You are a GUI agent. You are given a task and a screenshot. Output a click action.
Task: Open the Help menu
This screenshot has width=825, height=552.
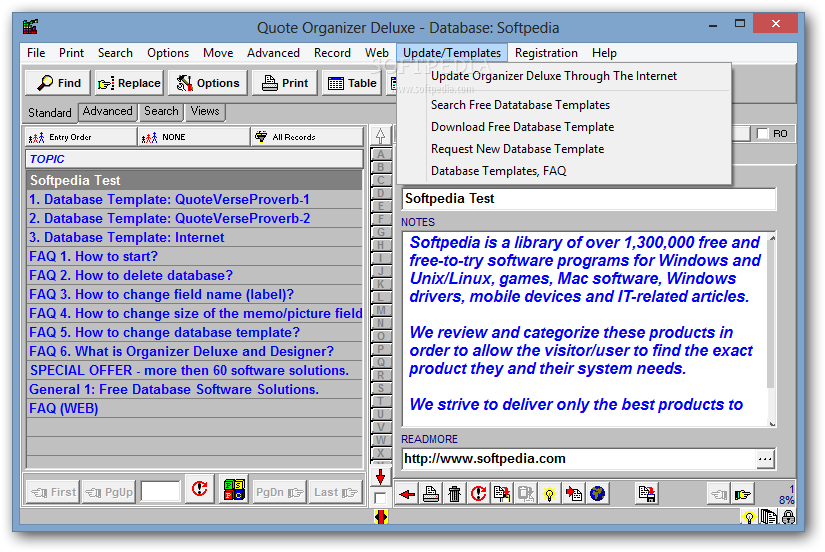tap(604, 53)
